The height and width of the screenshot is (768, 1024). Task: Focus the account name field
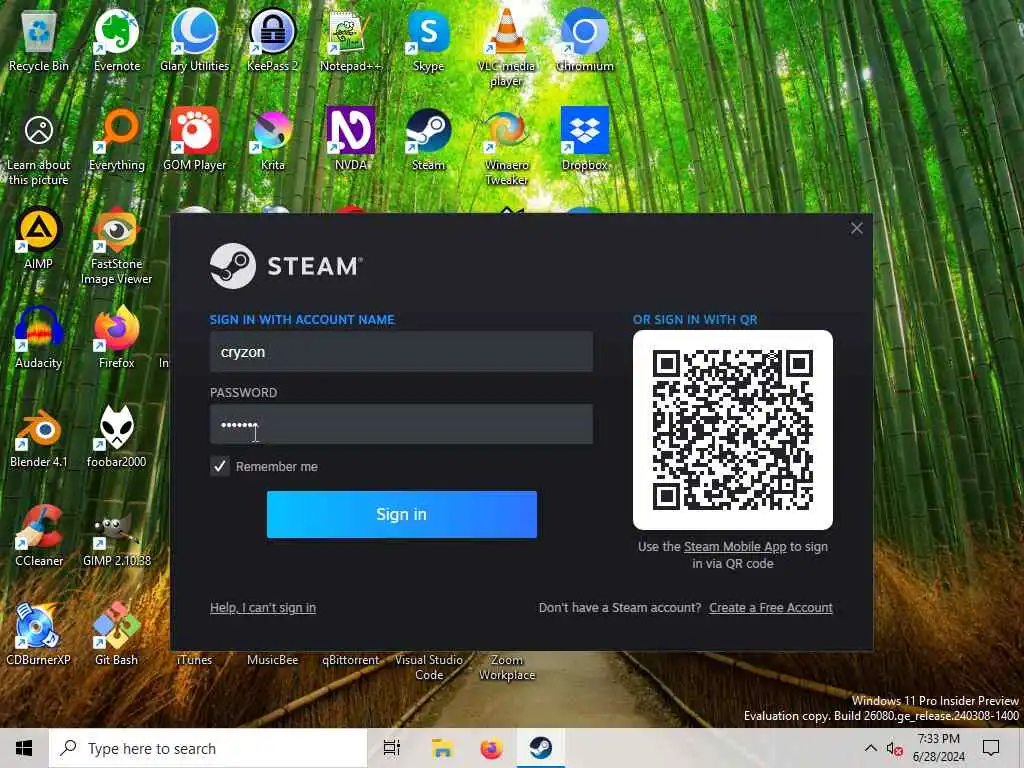click(x=402, y=351)
